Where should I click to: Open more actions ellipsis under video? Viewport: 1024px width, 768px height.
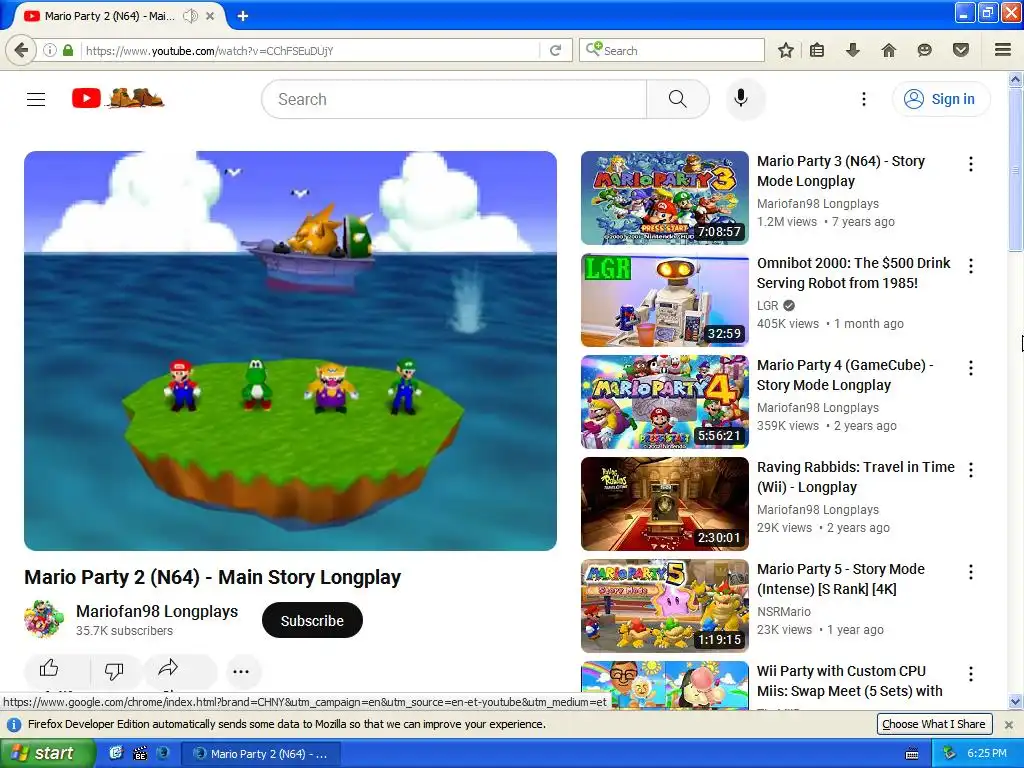tap(241, 671)
